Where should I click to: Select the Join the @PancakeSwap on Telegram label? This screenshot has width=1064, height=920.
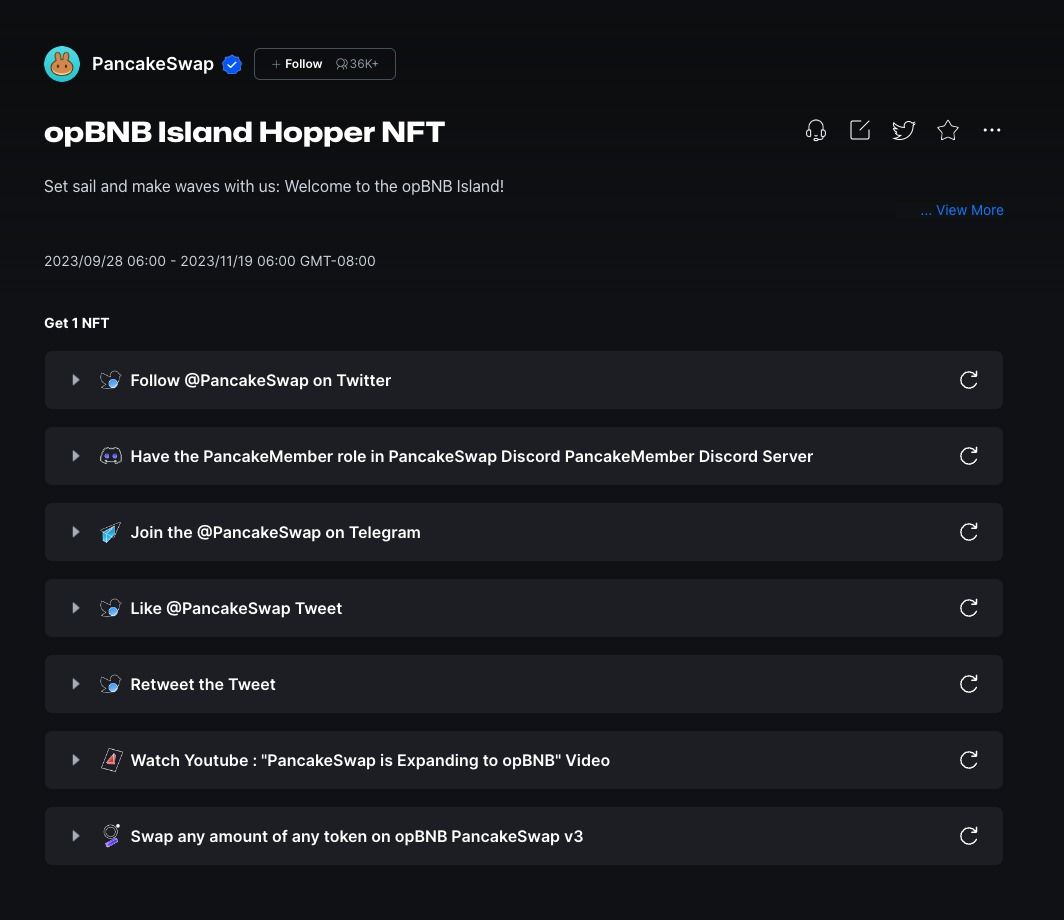276,532
